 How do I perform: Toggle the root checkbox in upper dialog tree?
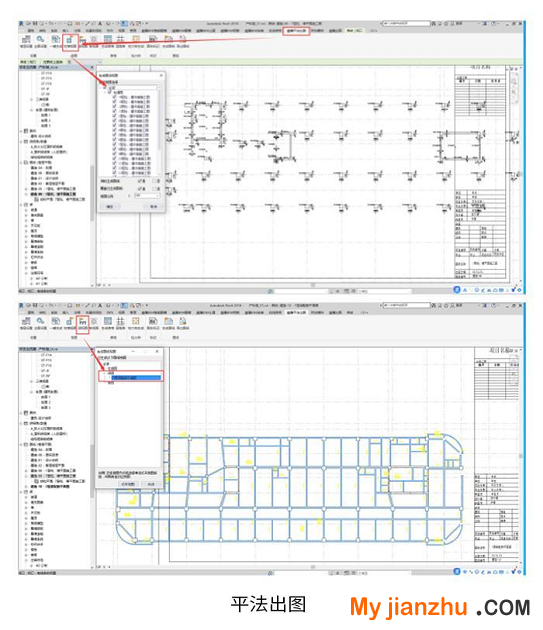[x=106, y=87]
